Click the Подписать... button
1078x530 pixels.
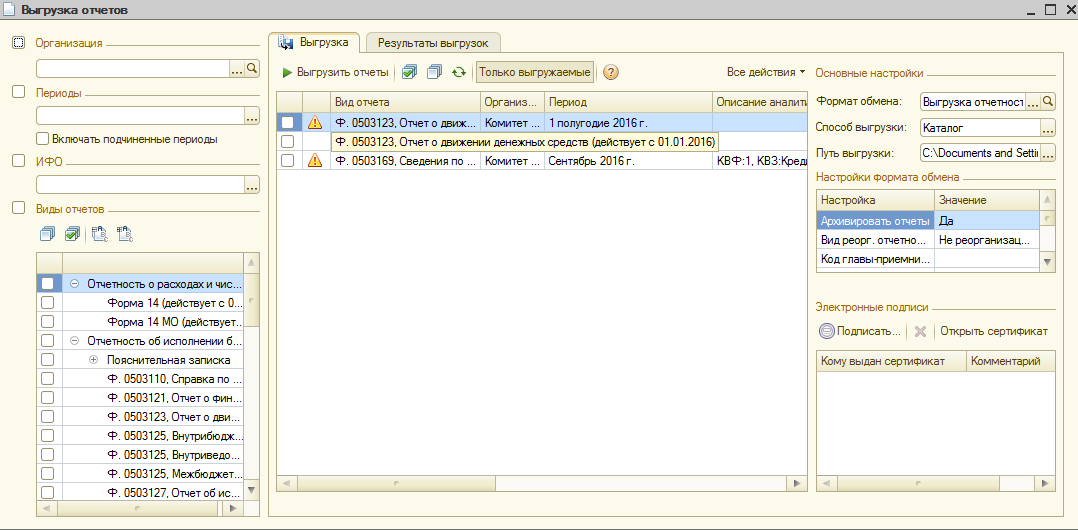tap(861, 331)
